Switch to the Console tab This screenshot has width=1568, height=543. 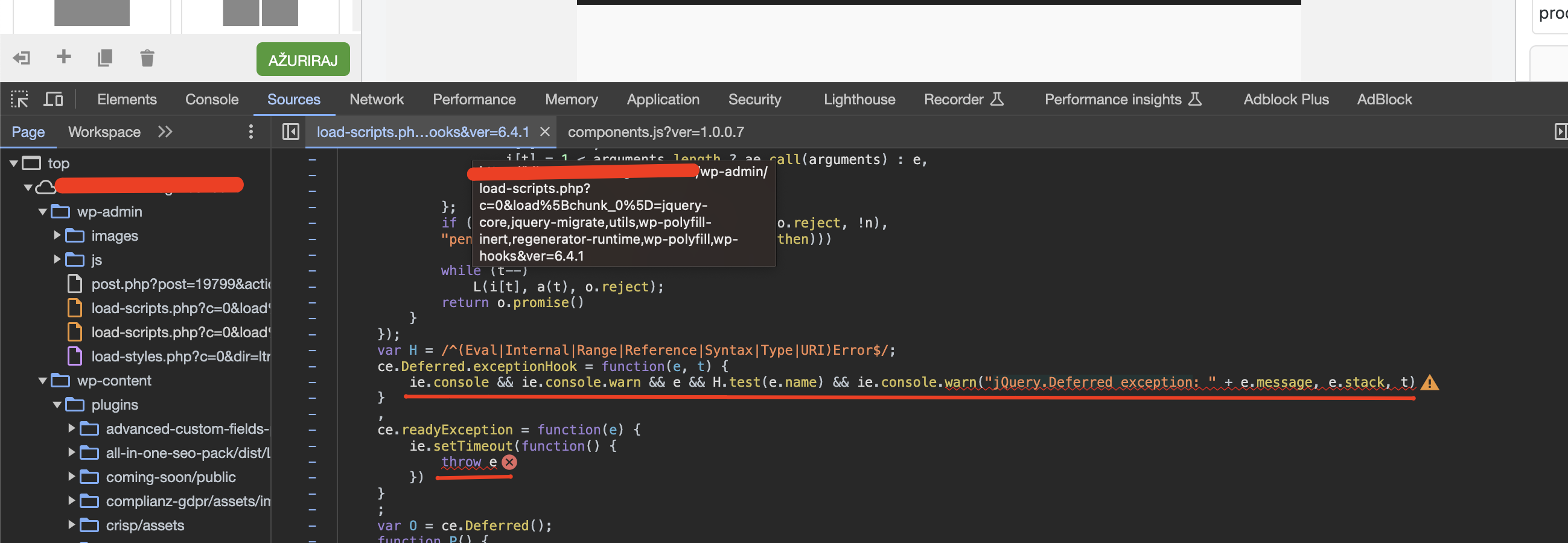point(212,99)
